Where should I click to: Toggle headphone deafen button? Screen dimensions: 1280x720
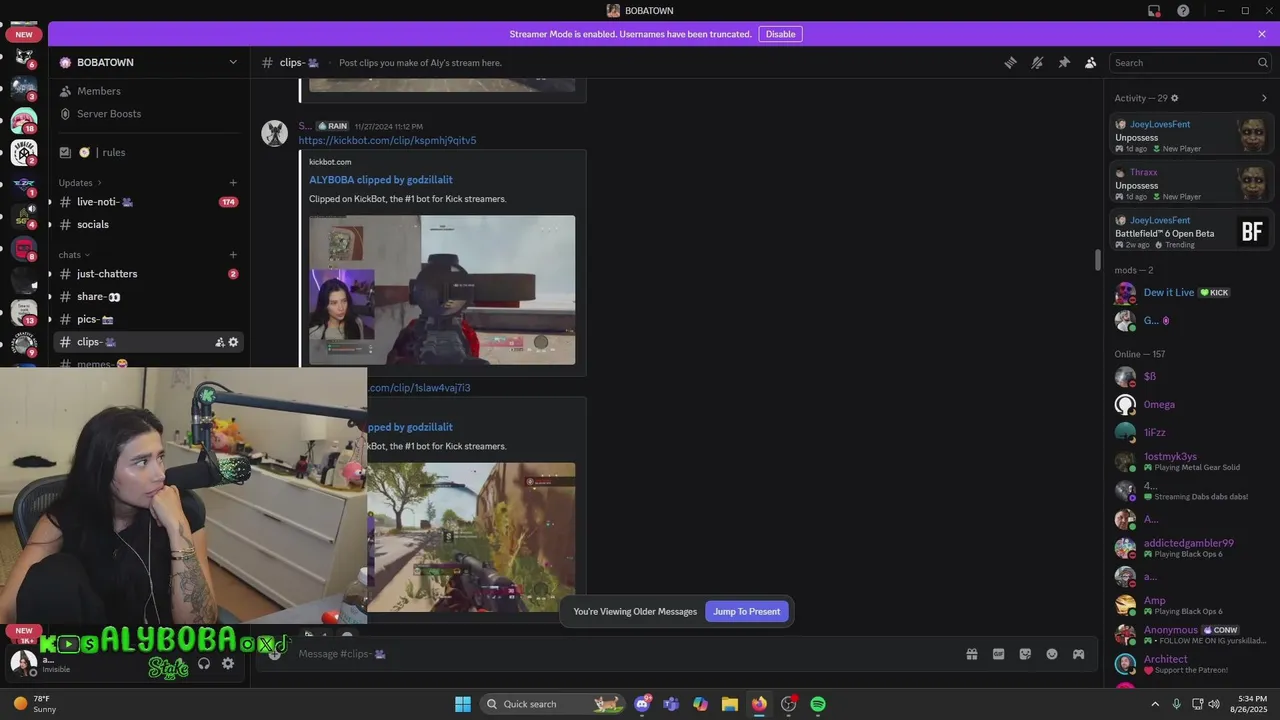204,663
